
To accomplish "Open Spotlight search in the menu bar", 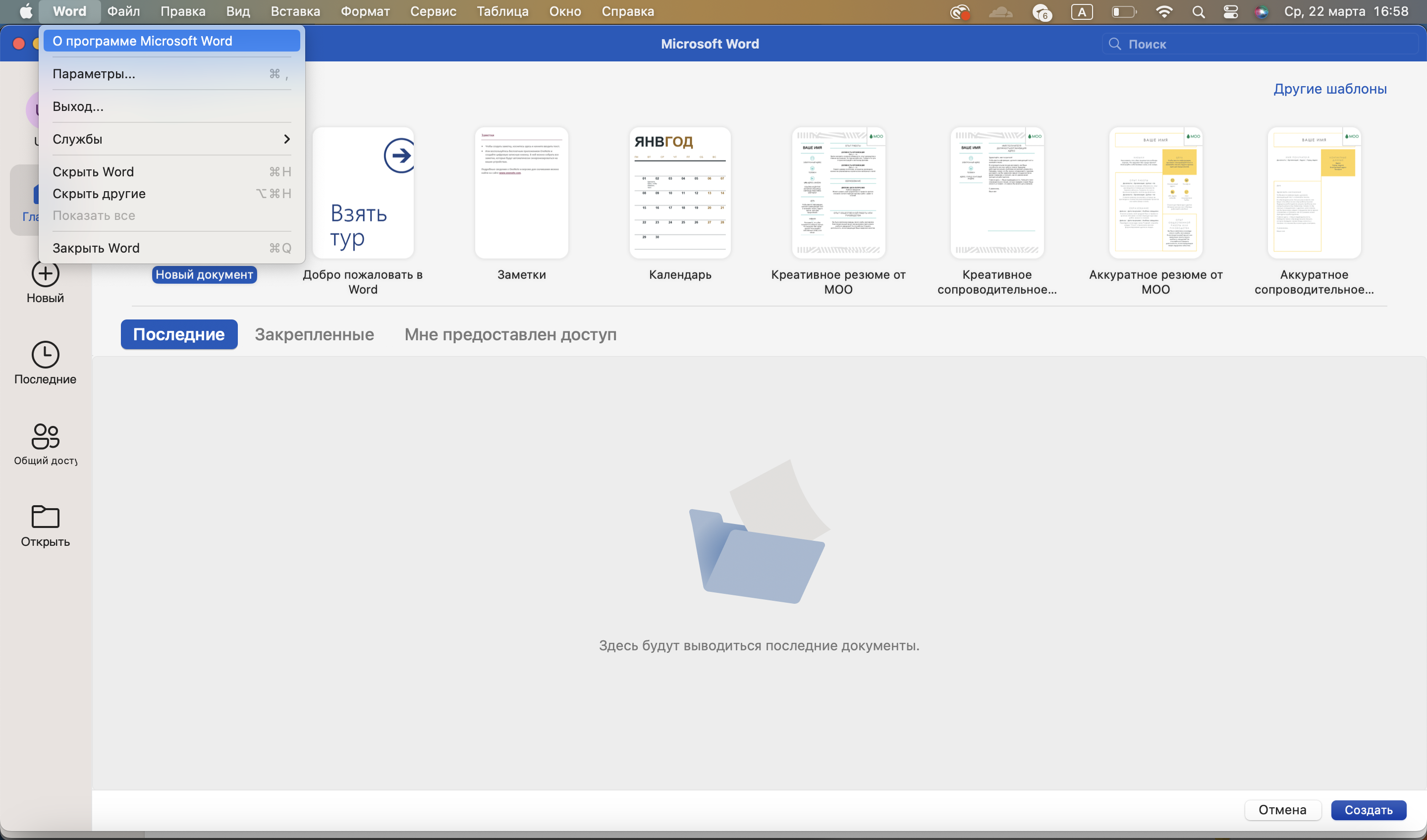I will 1198,12.
